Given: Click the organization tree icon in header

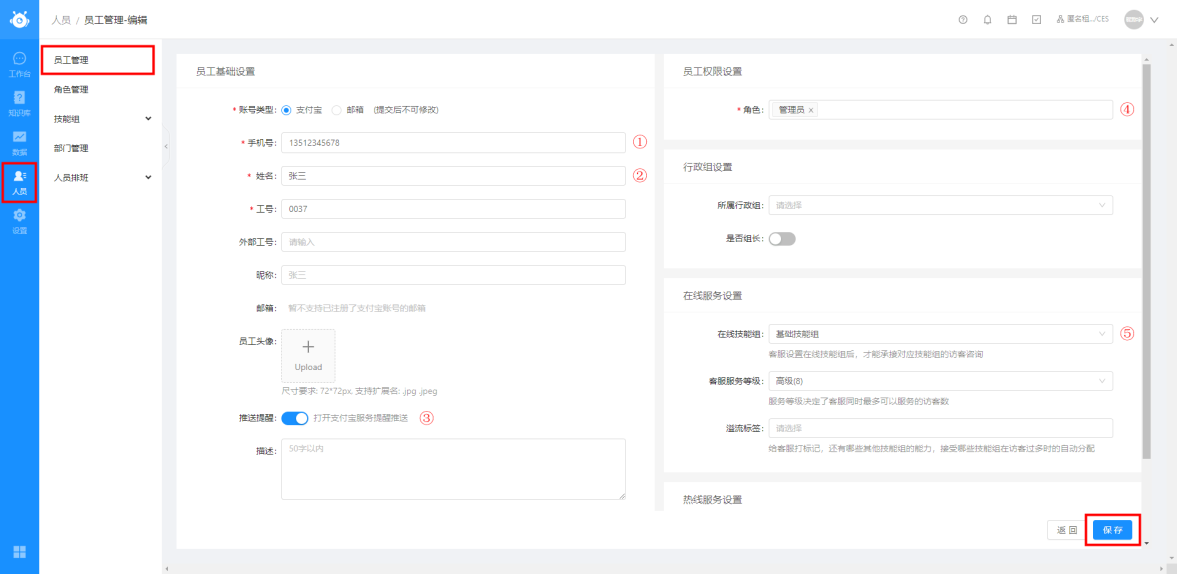Looking at the screenshot, I should coord(1061,20).
